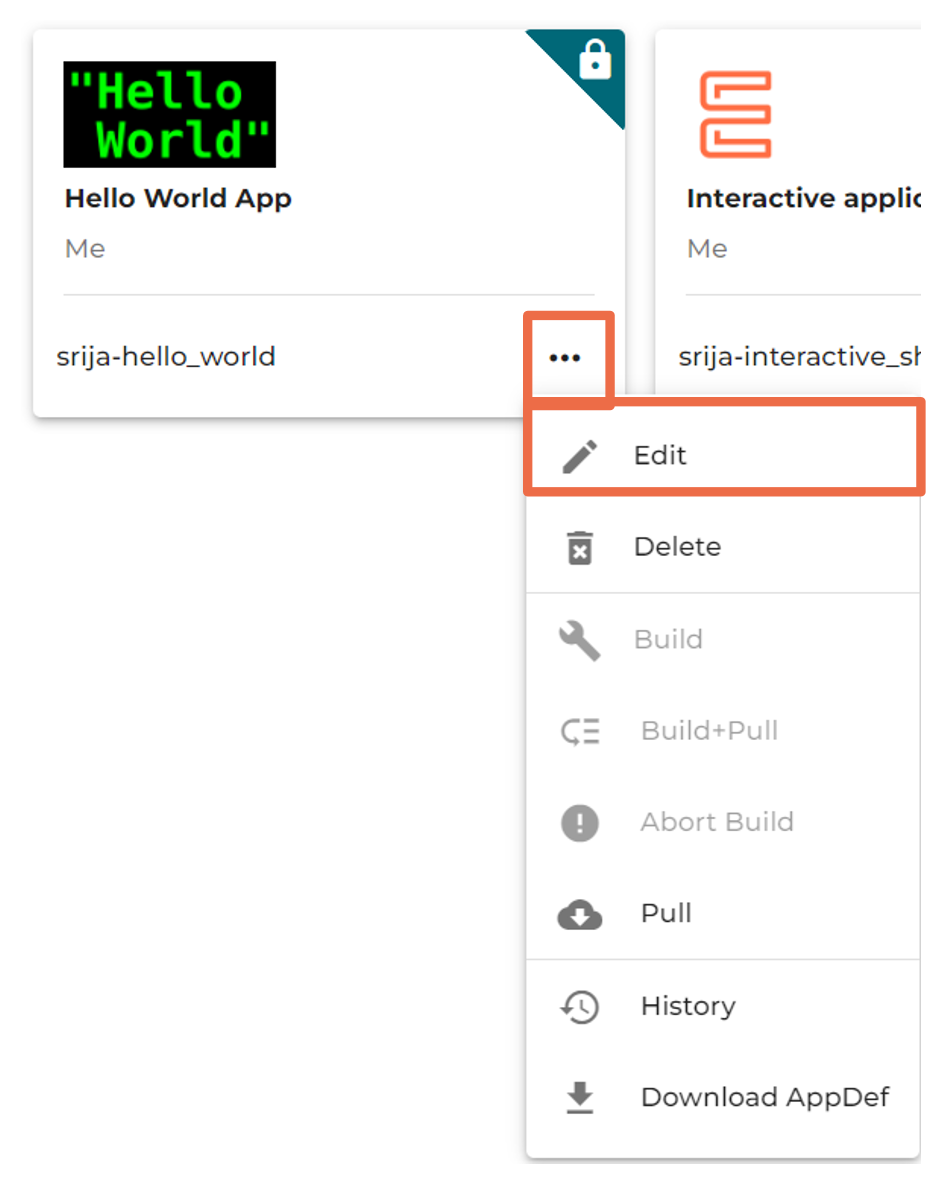Open the three-dot menu on Hello World App card
Image resolution: width=946 pixels, height=1185 pixels.
[x=565, y=357]
